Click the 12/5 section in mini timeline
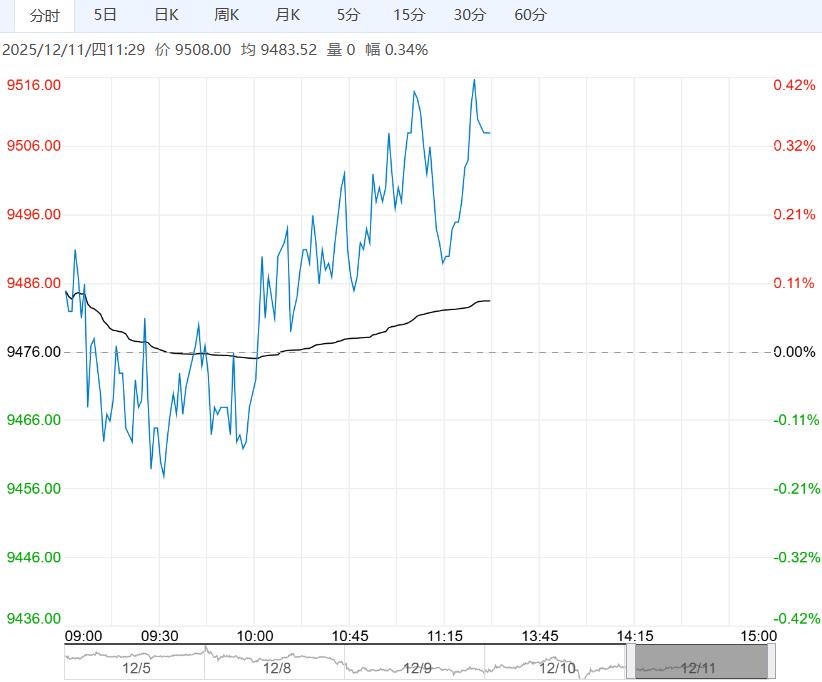 pos(136,667)
